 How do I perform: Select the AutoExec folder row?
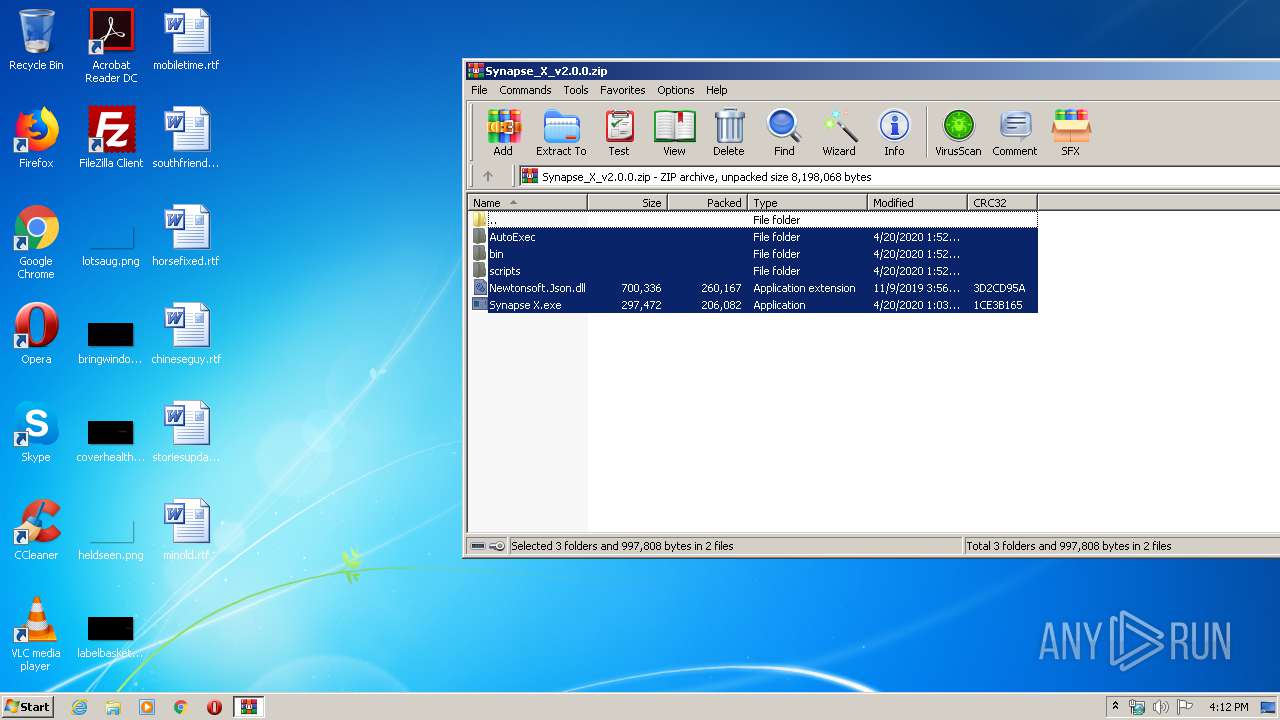(753, 237)
